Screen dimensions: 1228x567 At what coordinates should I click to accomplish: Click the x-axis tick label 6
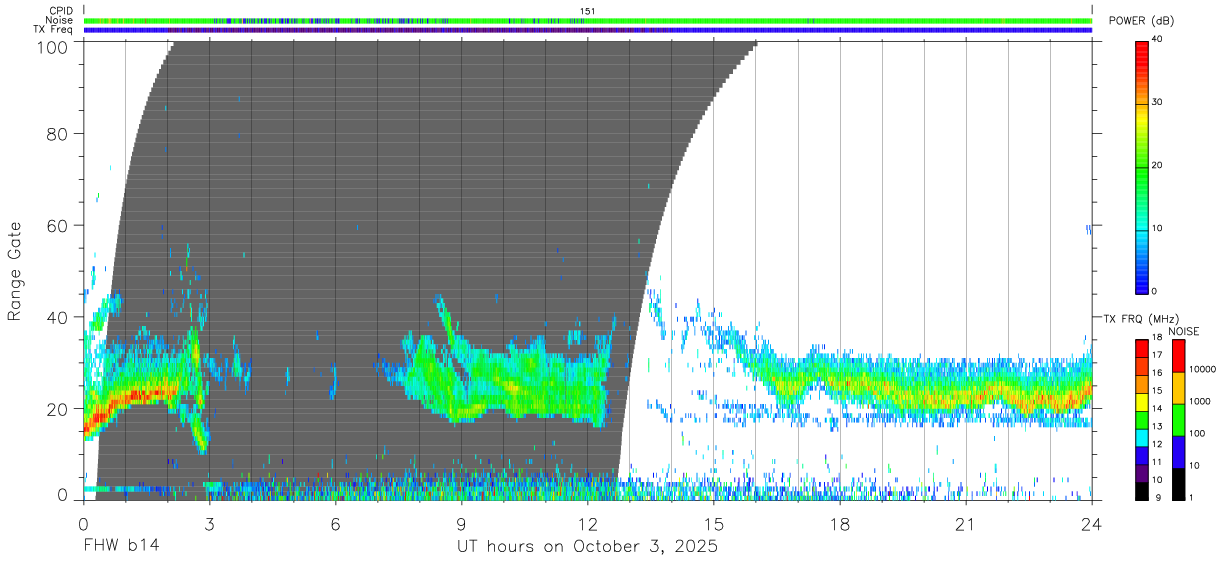pos(335,524)
